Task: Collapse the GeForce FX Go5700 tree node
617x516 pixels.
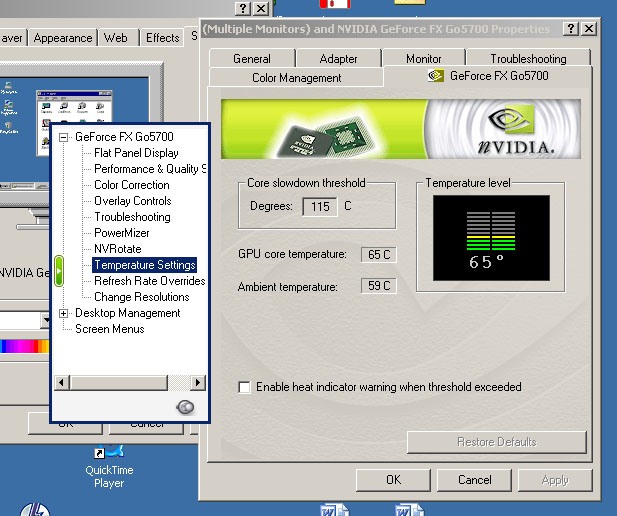Action: [x=63, y=137]
